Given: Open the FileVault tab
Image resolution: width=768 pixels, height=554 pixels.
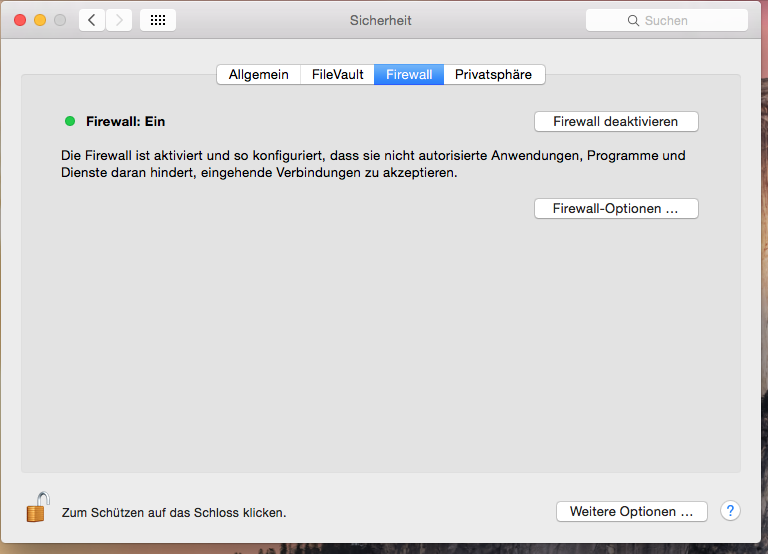Looking at the screenshot, I should [x=337, y=75].
